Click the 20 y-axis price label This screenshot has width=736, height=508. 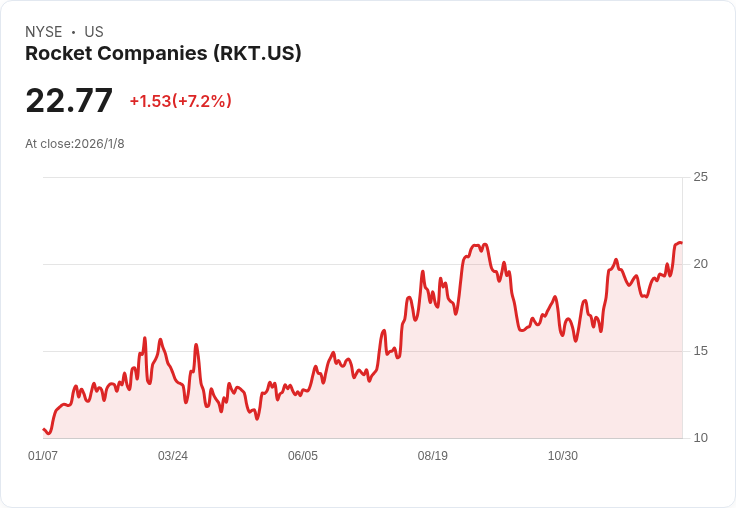(x=700, y=264)
